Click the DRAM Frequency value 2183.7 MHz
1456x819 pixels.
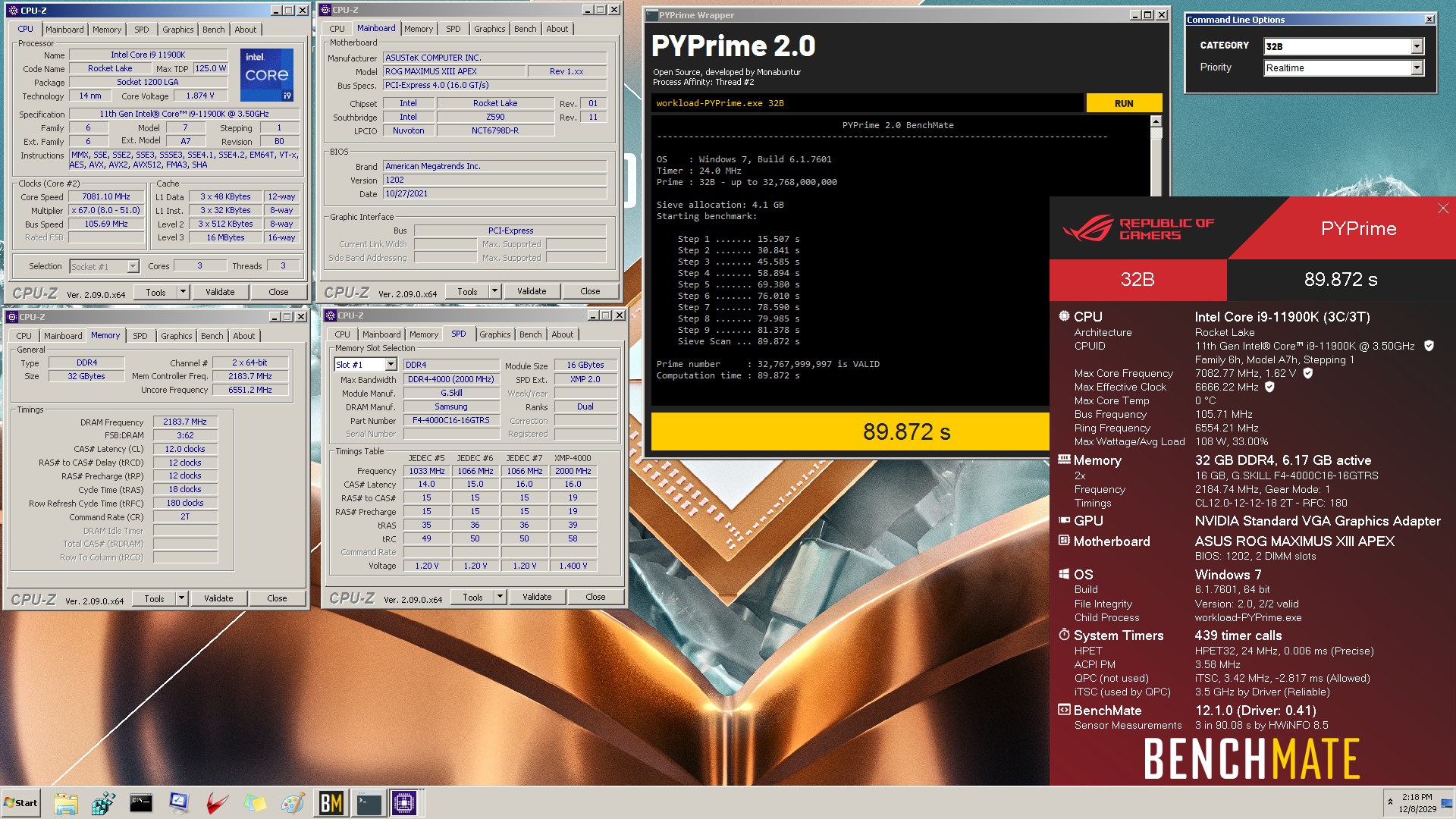pos(185,422)
